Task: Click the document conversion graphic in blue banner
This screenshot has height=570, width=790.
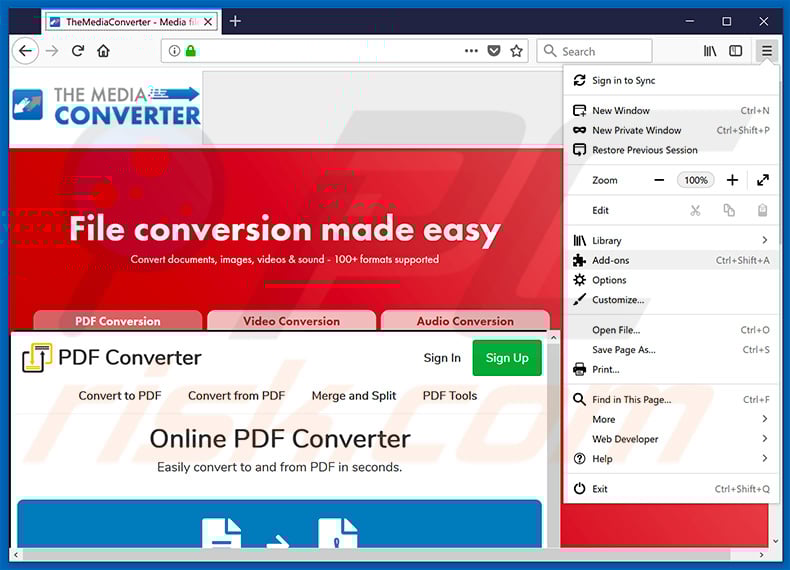Action: point(280,533)
